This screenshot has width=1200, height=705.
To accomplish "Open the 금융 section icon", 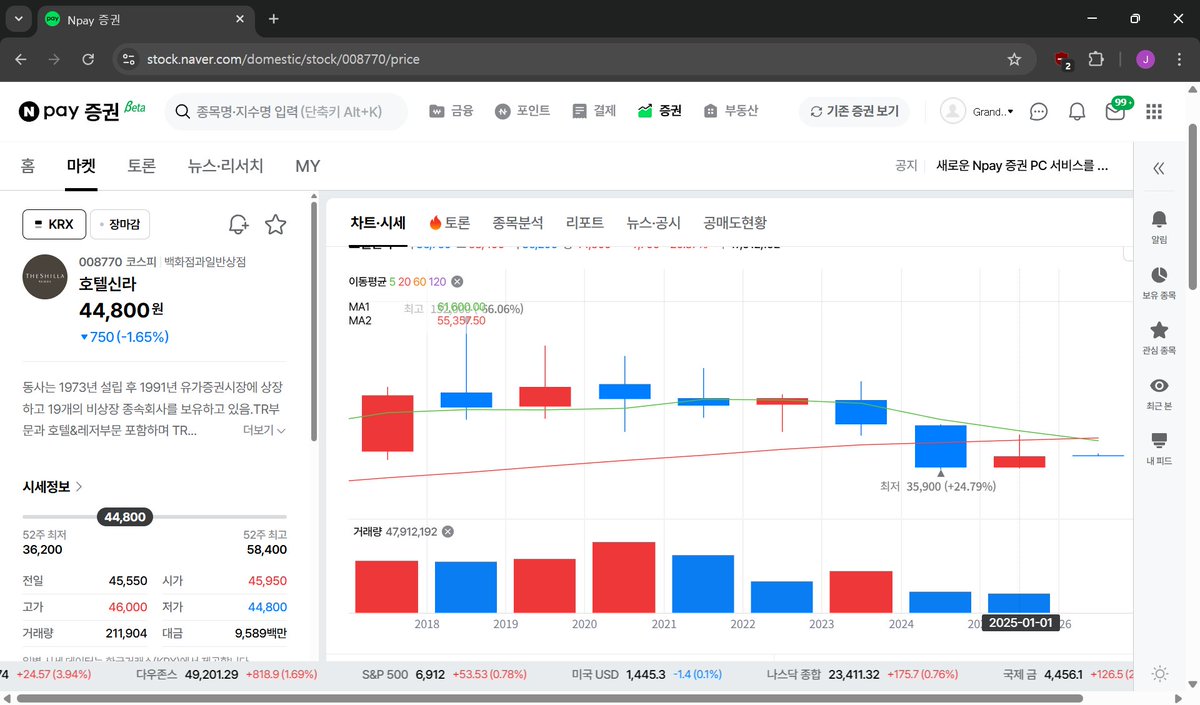I will point(438,111).
